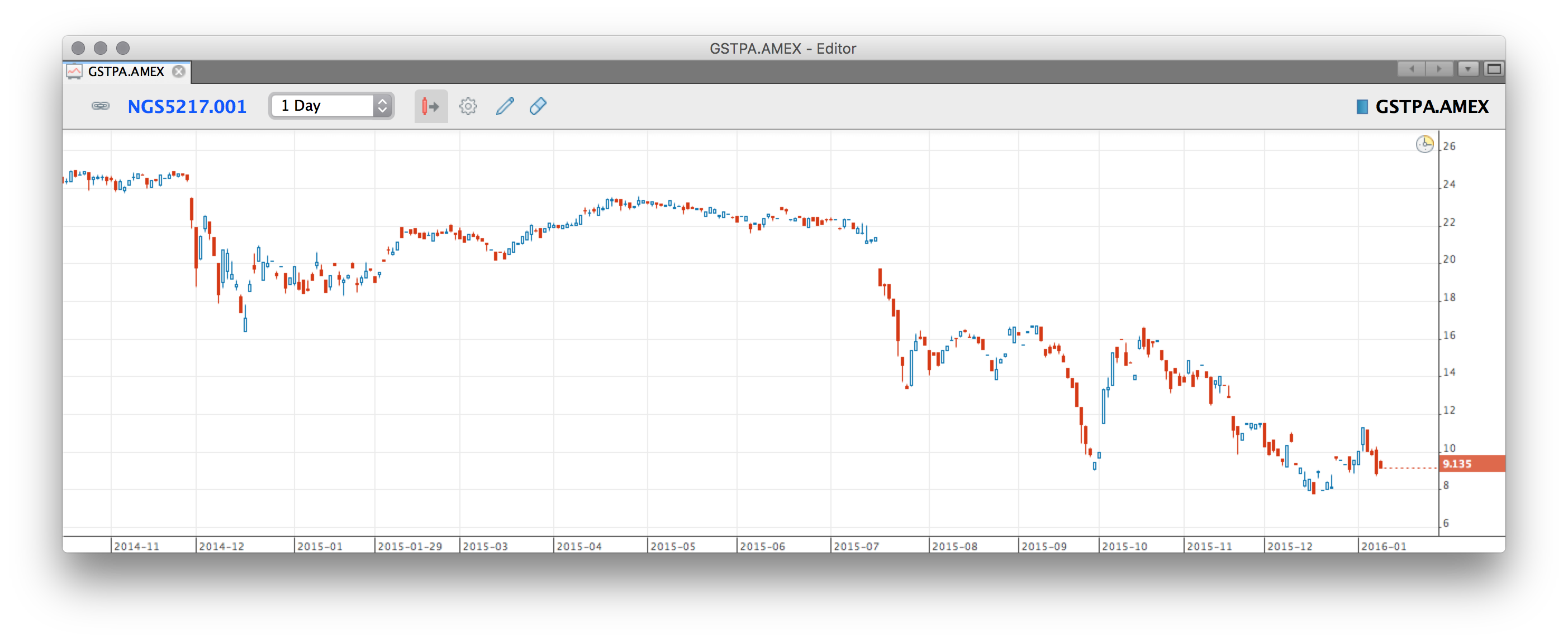Click the NGS5217.001 link
1568x642 pixels.
[x=187, y=107]
